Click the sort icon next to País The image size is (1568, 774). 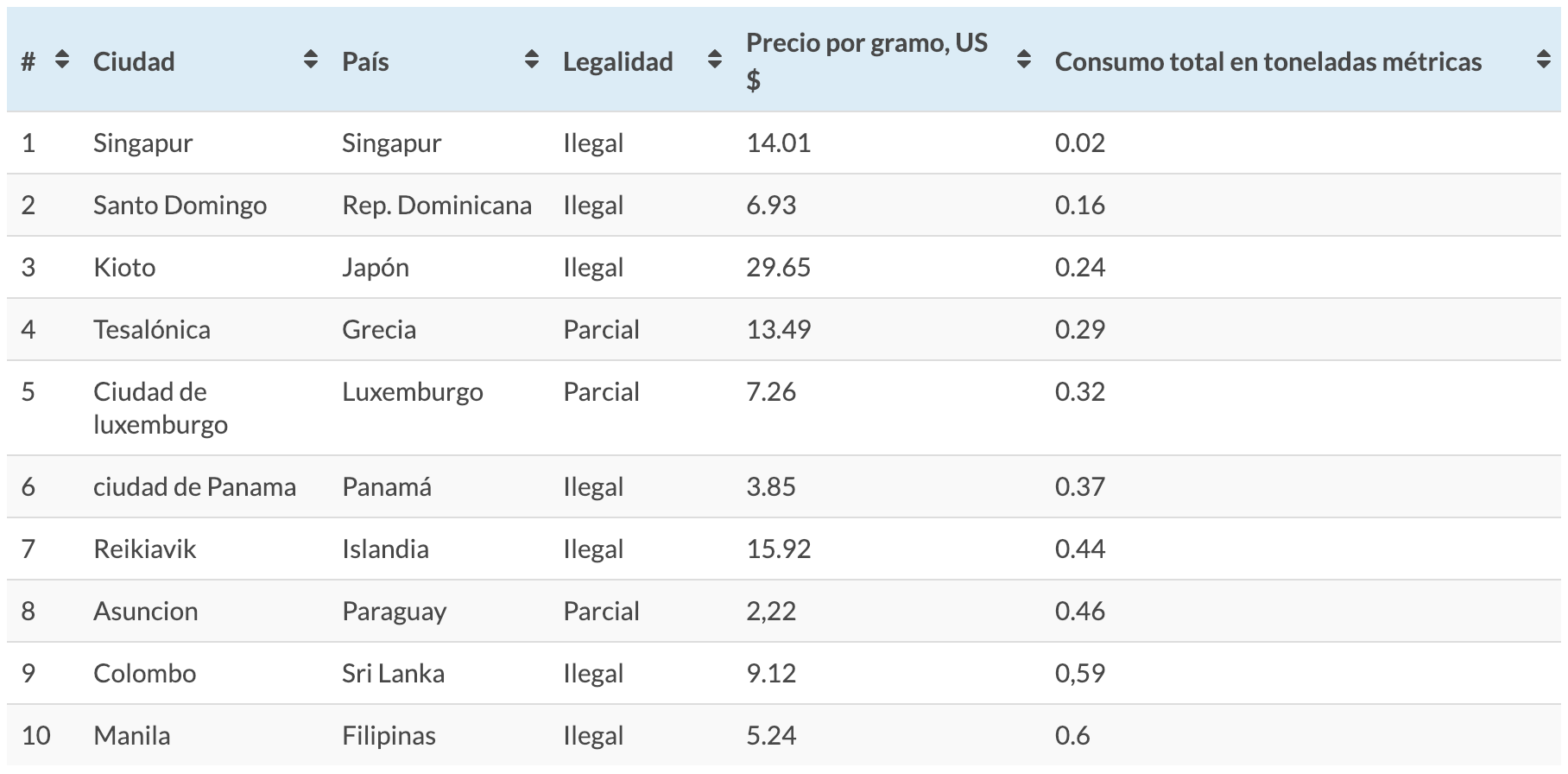click(532, 60)
